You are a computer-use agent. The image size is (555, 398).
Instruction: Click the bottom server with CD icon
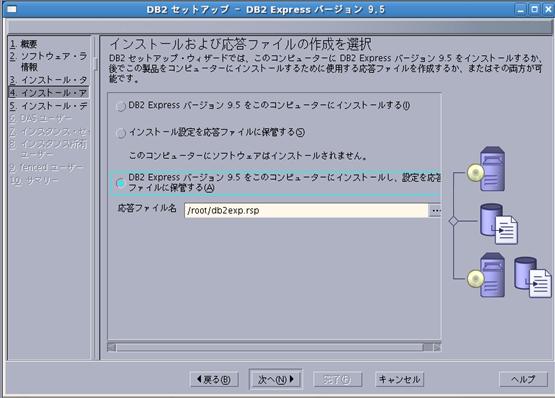click(x=487, y=275)
